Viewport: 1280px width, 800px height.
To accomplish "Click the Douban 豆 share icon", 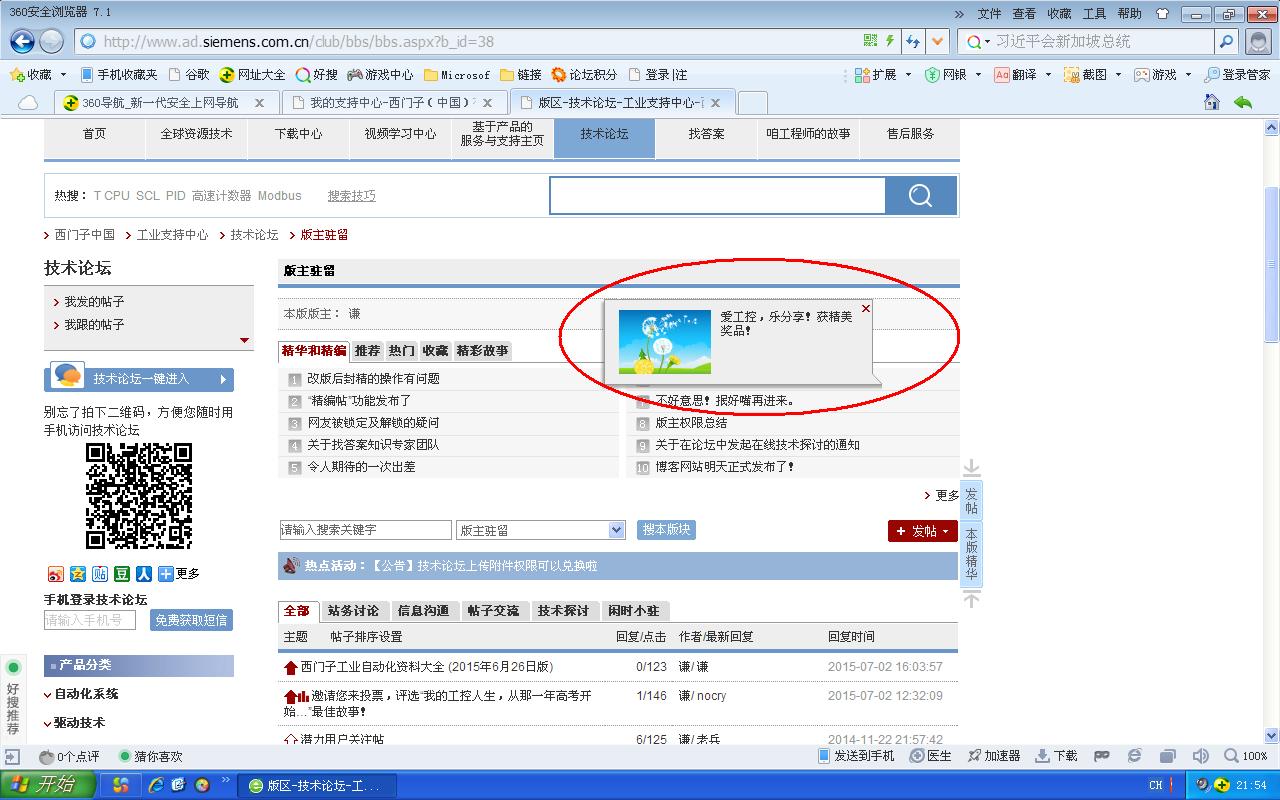I will point(122,574).
